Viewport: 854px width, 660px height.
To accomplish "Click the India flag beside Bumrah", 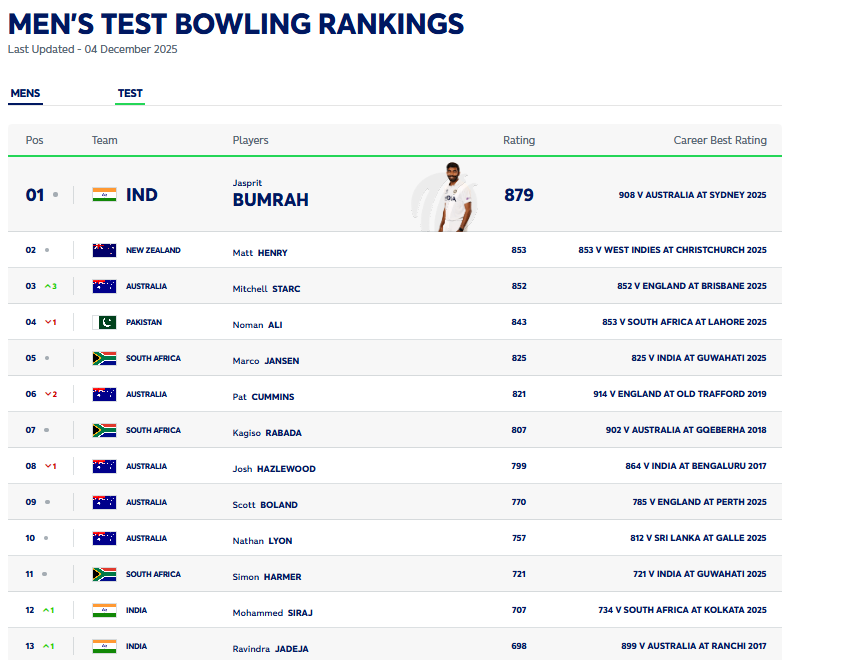I will (104, 195).
